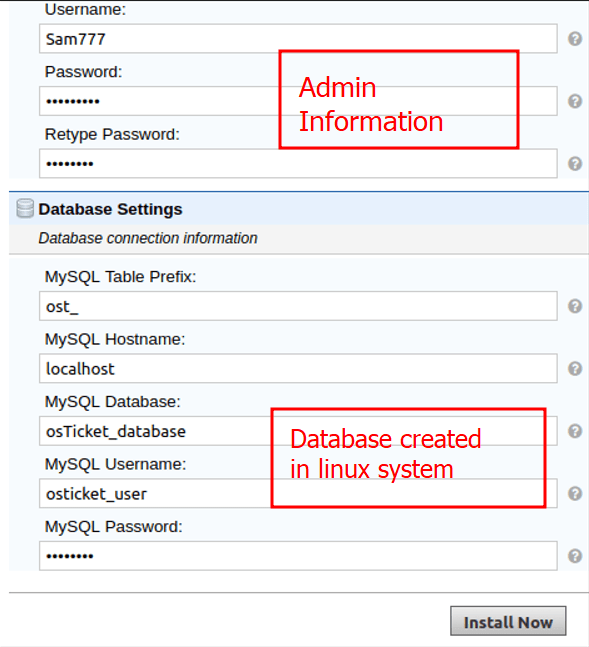Click the help icon beside the admin Password field
Screen dimensions: 589x647
(575, 101)
